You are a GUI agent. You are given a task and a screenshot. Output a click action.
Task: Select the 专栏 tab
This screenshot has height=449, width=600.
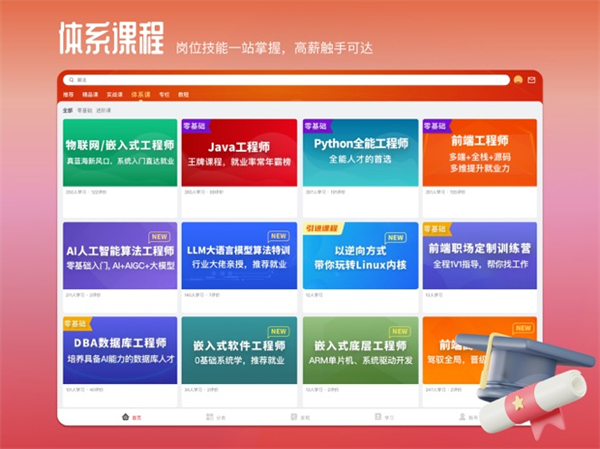point(163,94)
